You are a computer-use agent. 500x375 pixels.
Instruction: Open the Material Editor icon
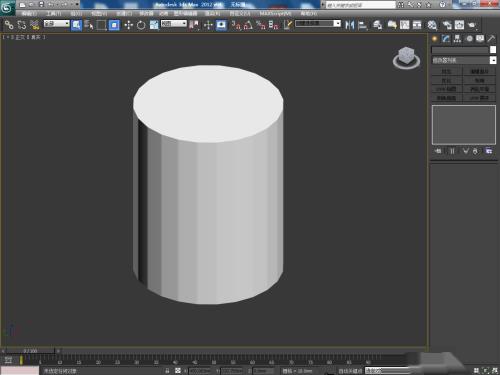coord(432,25)
